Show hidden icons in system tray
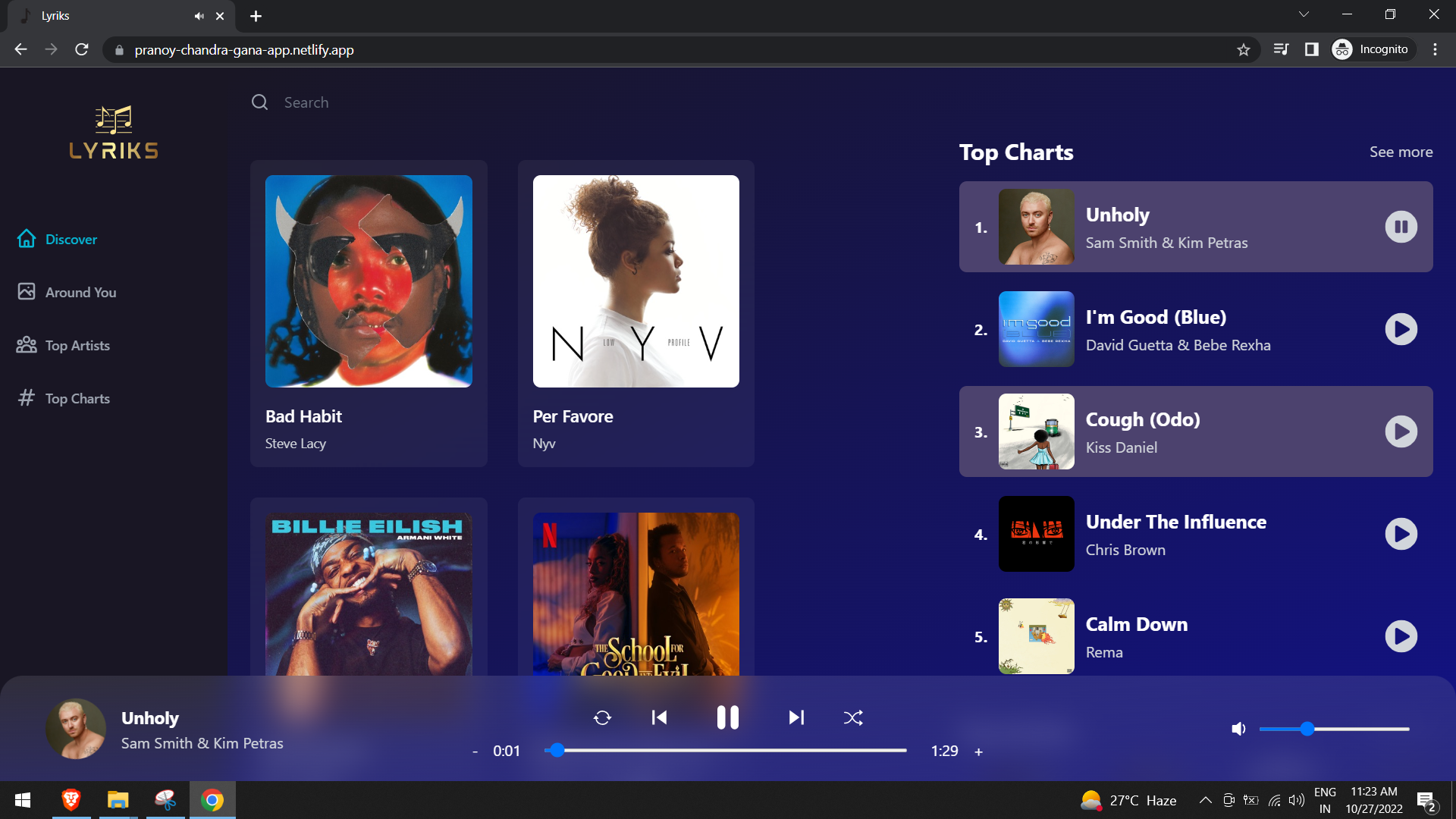The image size is (1456, 819). [x=1205, y=800]
